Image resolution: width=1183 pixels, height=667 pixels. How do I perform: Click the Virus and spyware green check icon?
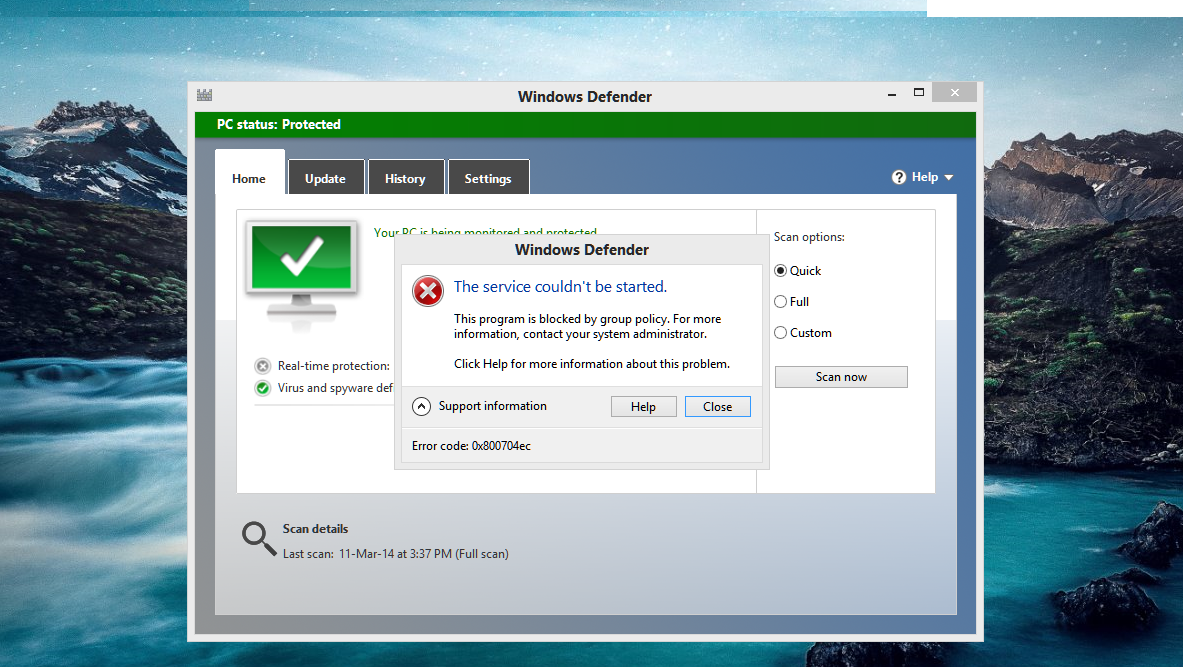tap(263, 388)
